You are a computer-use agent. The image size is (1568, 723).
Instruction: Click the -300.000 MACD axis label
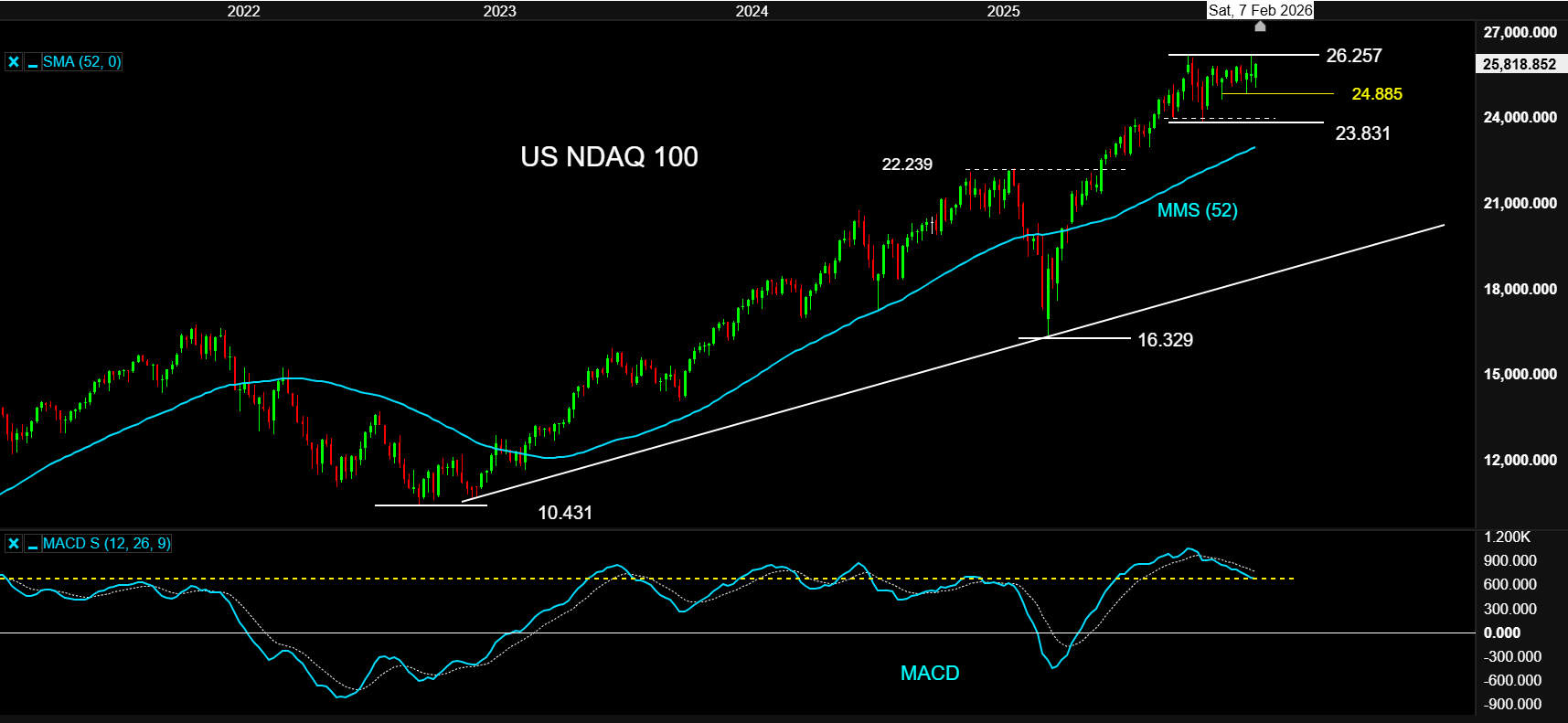[x=1512, y=656]
